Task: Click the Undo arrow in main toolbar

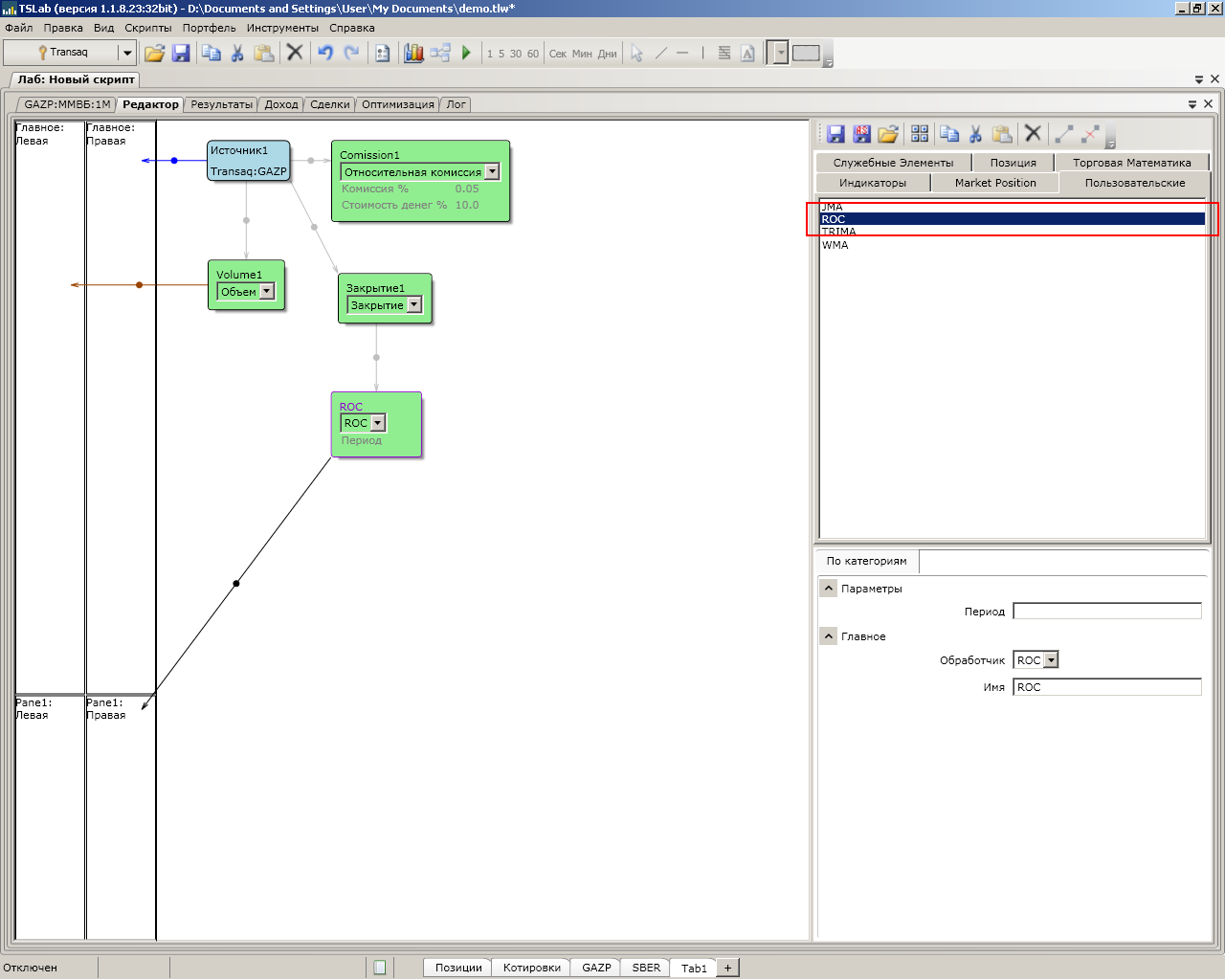Action: coord(325,53)
